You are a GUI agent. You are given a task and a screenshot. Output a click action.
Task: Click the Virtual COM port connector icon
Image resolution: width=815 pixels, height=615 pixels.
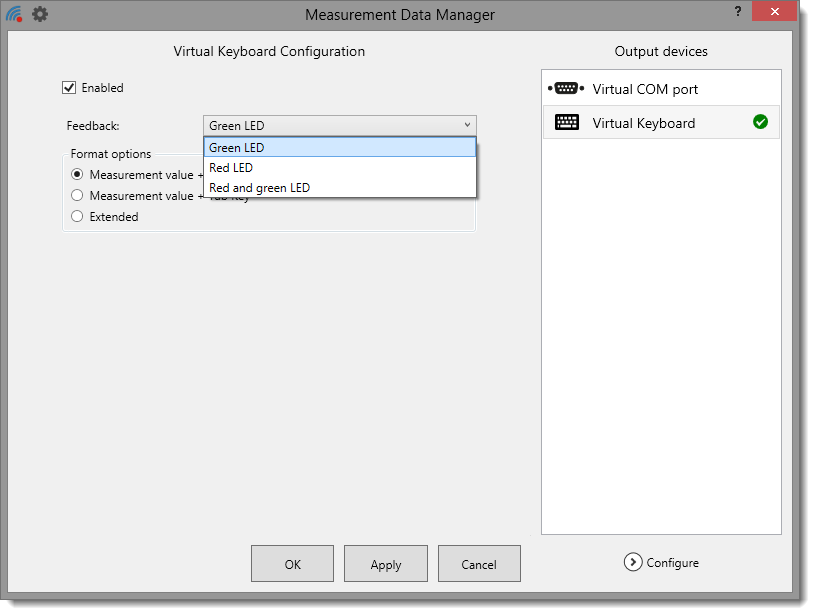tap(566, 89)
